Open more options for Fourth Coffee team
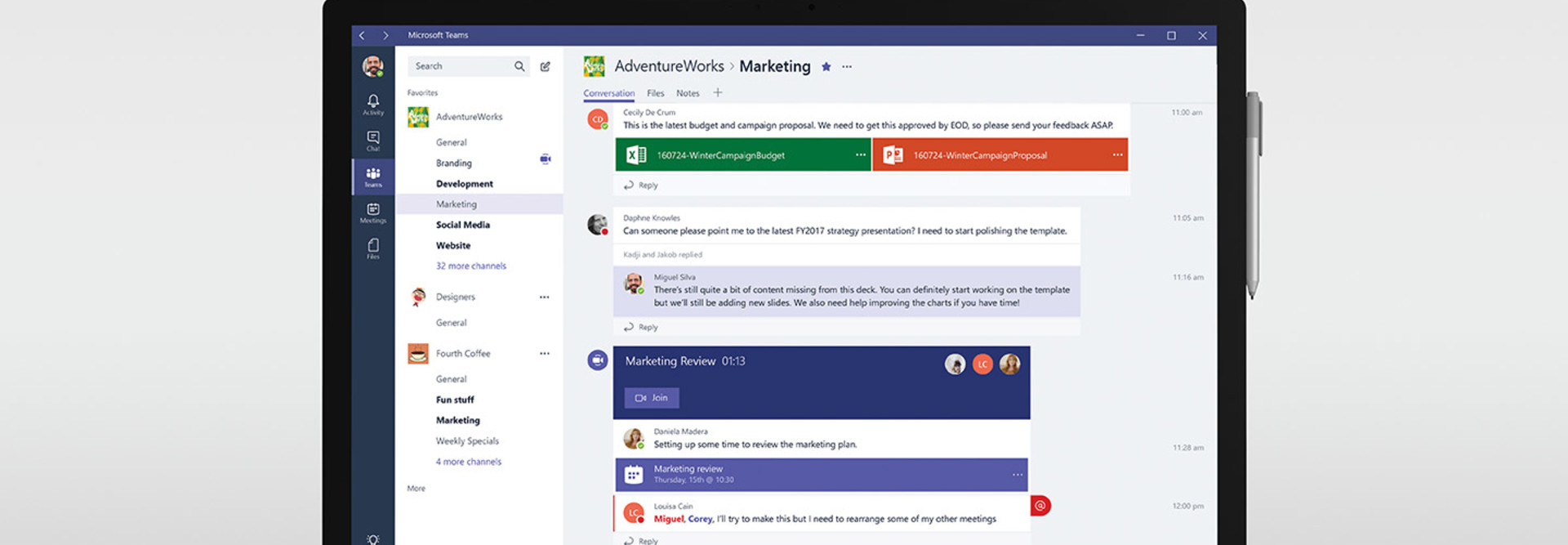The height and width of the screenshot is (545, 1568). click(x=545, y=354)
